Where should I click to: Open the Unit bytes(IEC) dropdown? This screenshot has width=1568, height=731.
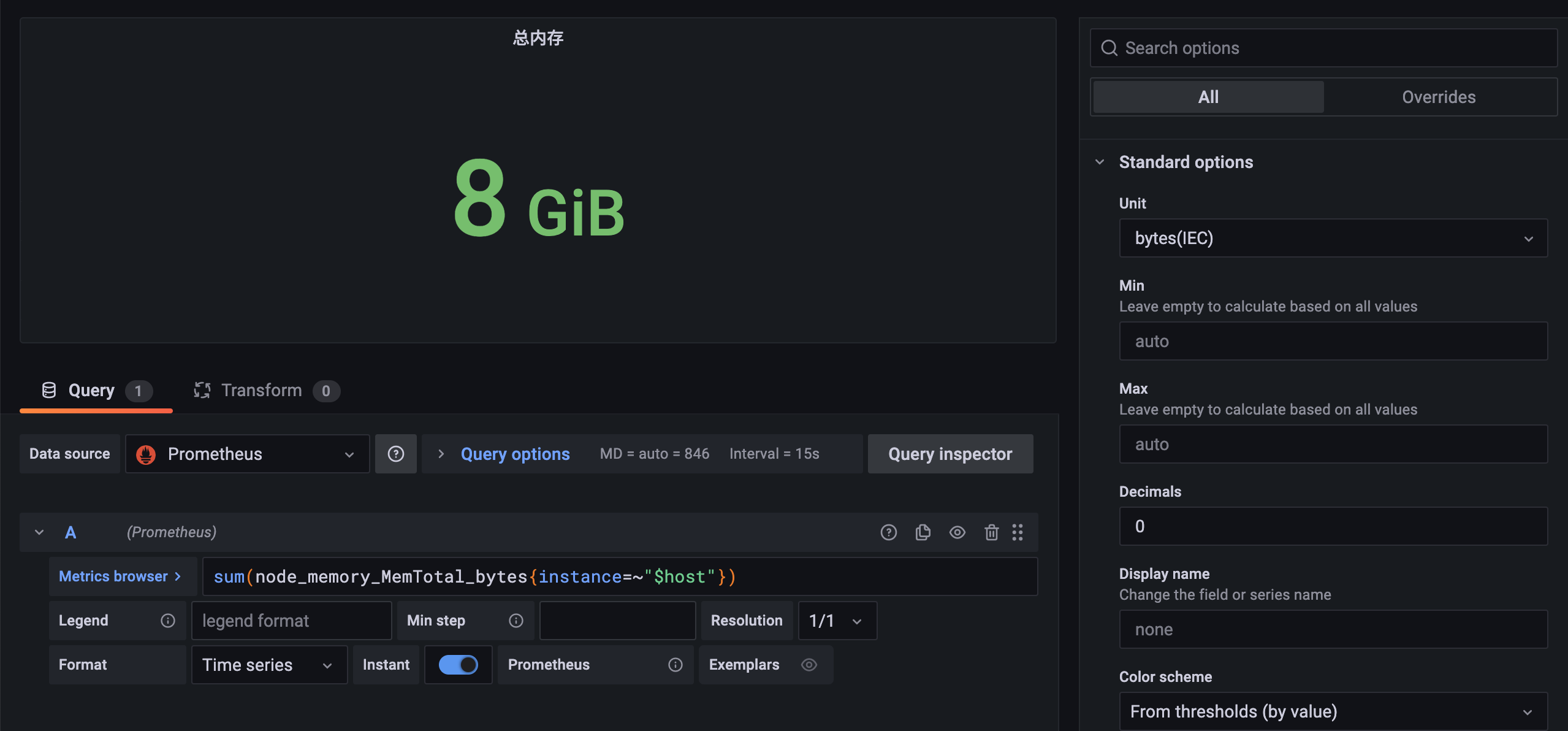1333,238
